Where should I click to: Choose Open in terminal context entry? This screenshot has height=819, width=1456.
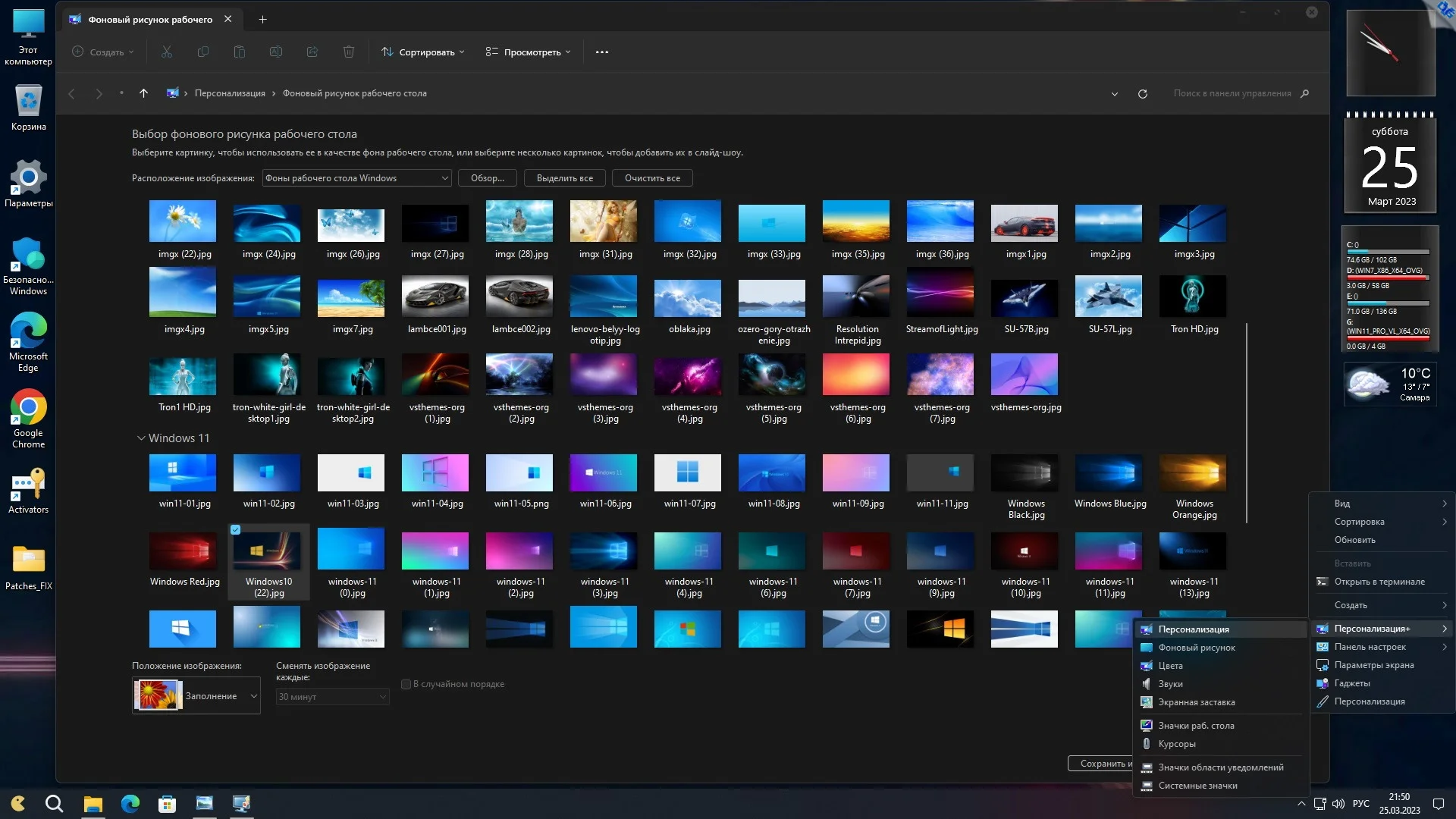[1379, 582]
